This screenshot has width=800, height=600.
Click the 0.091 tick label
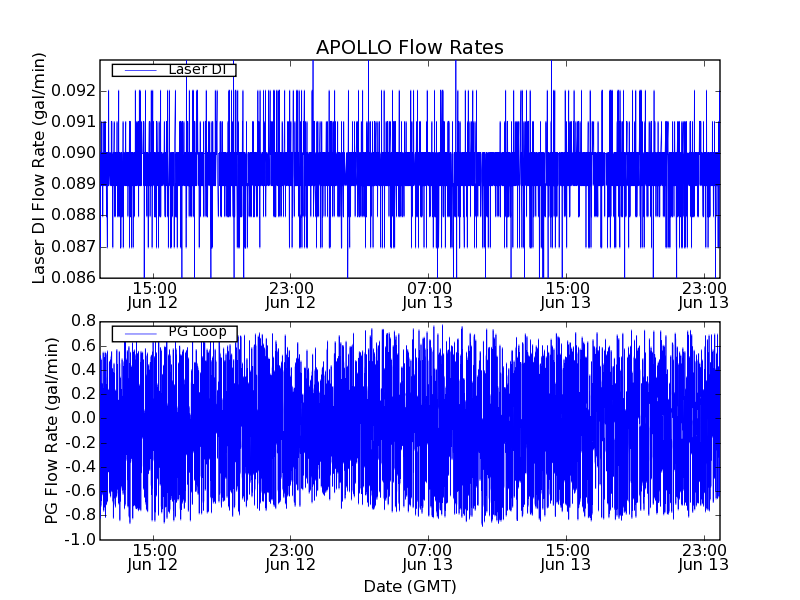[x=73, y=122]
